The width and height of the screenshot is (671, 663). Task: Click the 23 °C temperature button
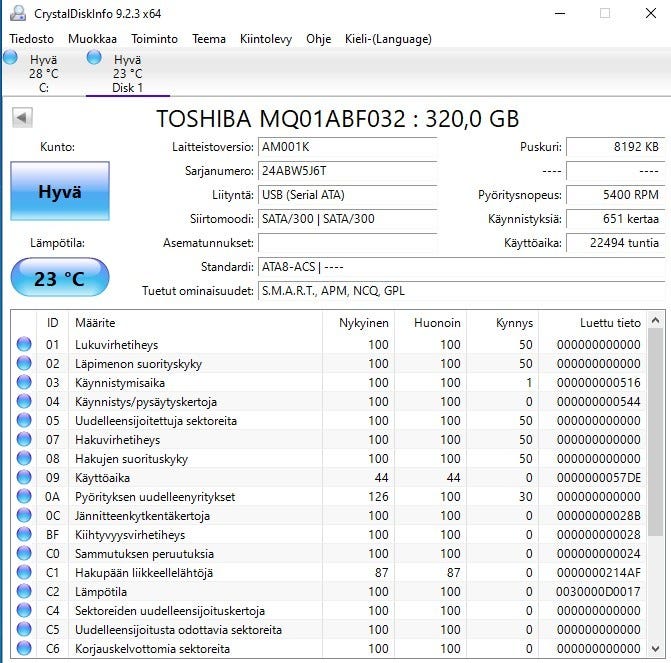(x=59, y=279)
